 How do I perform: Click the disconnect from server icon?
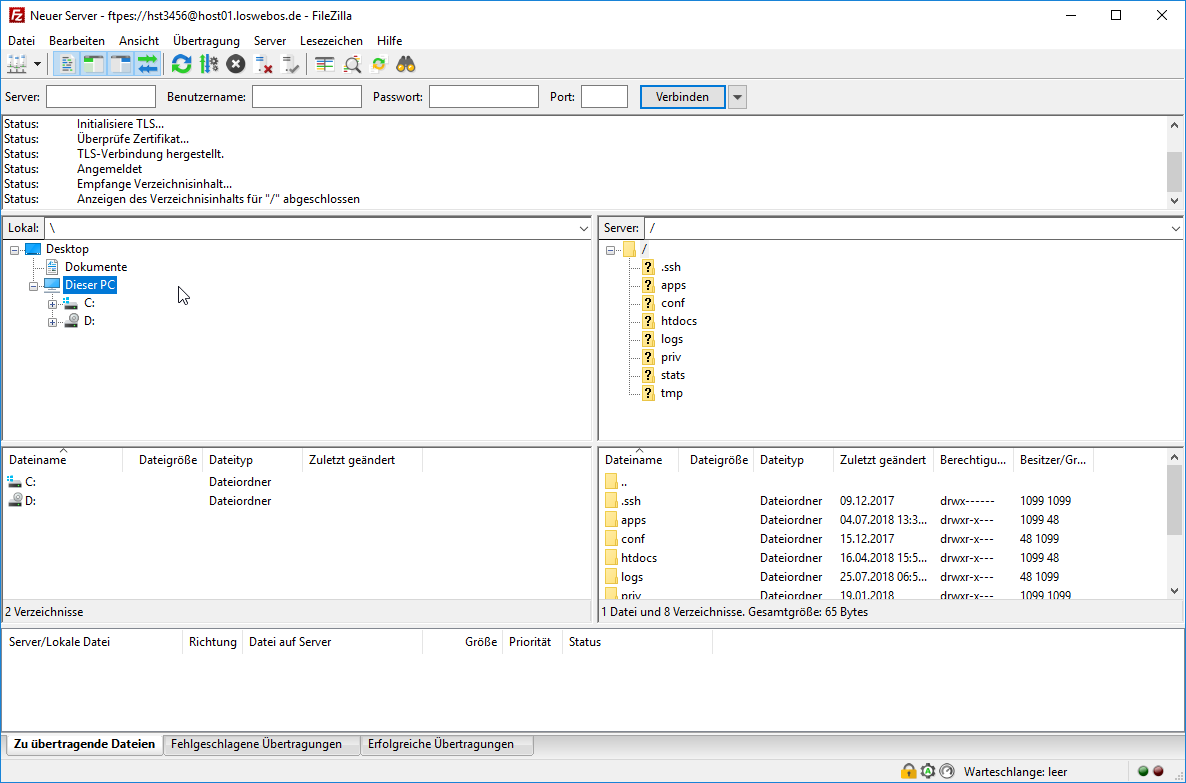(x=264, y=64)
